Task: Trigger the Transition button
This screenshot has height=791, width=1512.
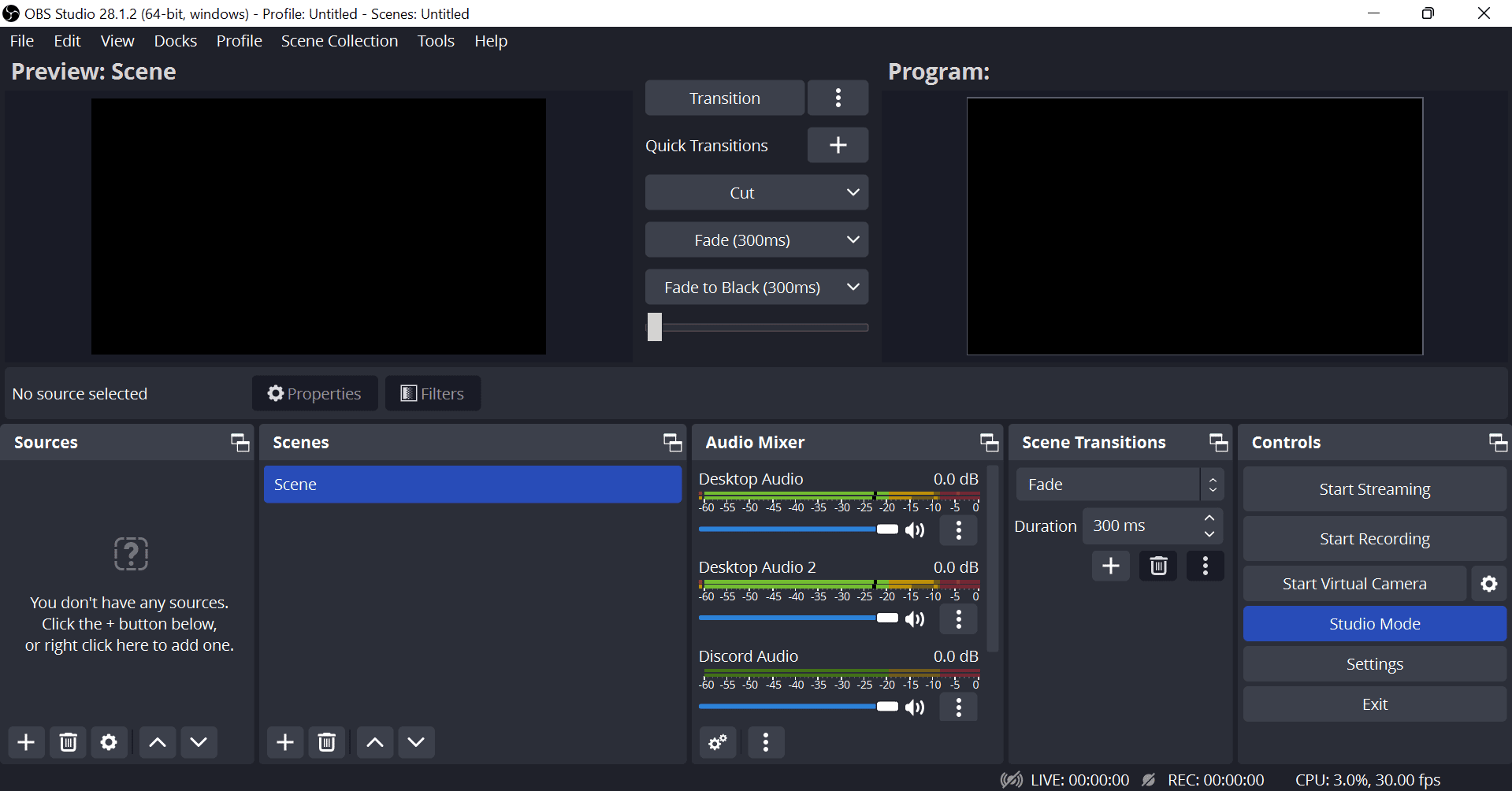Action: 723,98
